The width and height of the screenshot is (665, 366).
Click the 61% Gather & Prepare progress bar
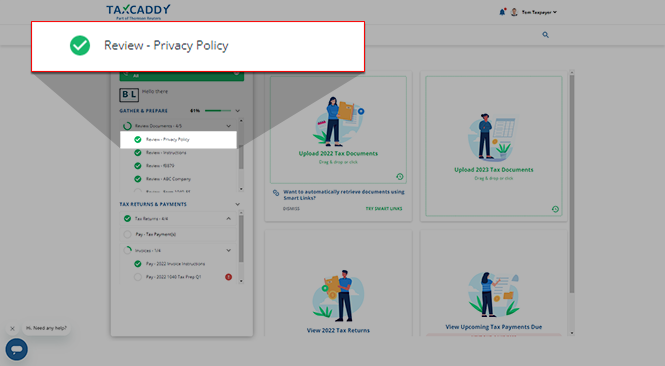(x=218, y=111)
